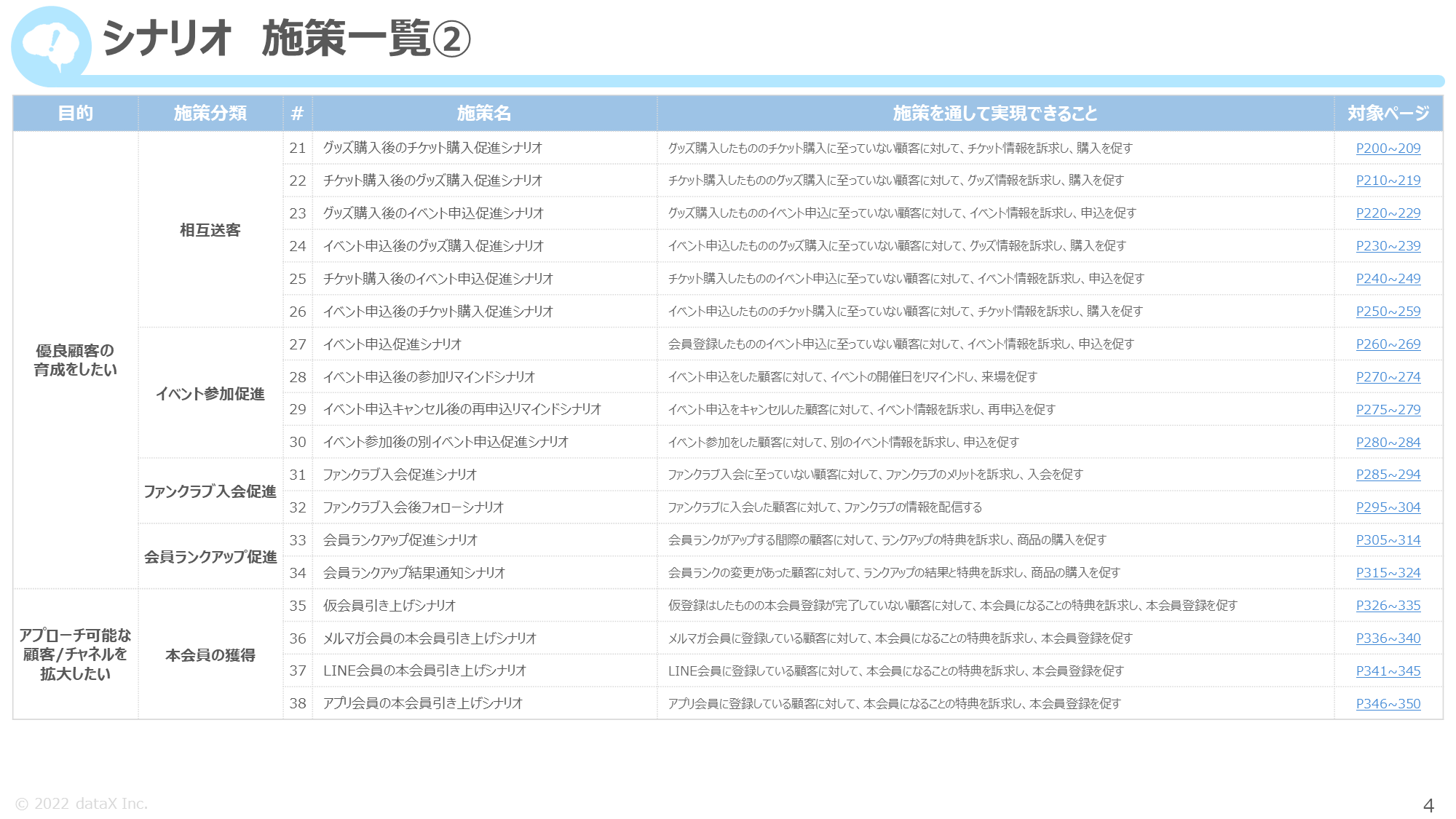The image size is (1456, 819).
Task: Select グッズ購入後のチケット購入促進シナリオ
Action: 433,148
